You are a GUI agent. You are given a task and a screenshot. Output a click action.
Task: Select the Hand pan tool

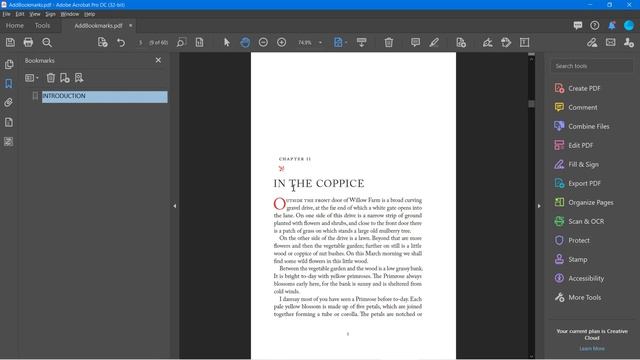click(245, 42)
